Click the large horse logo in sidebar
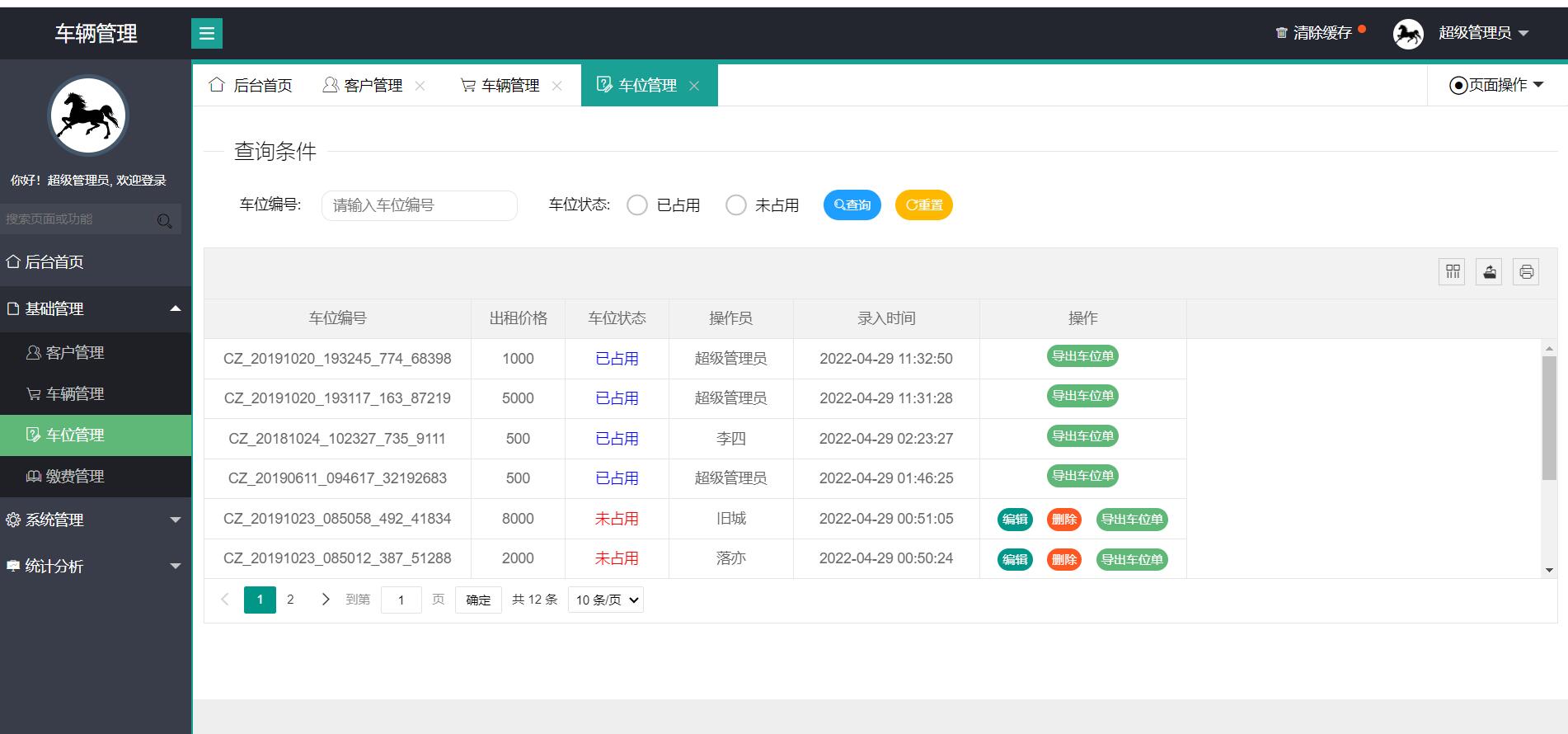1568x734 pixels. pyautogui.click(x=87, y=115)
